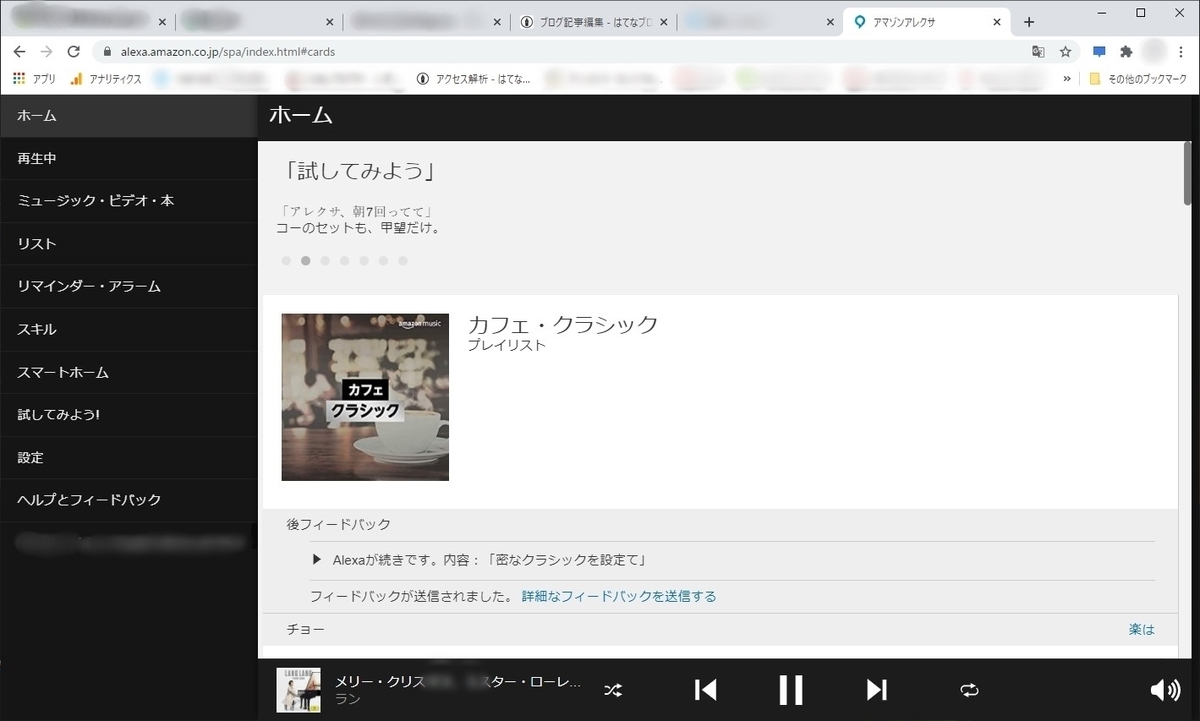
Task: Open the now-playing album art thumbnail
Action: coord(298,690)
